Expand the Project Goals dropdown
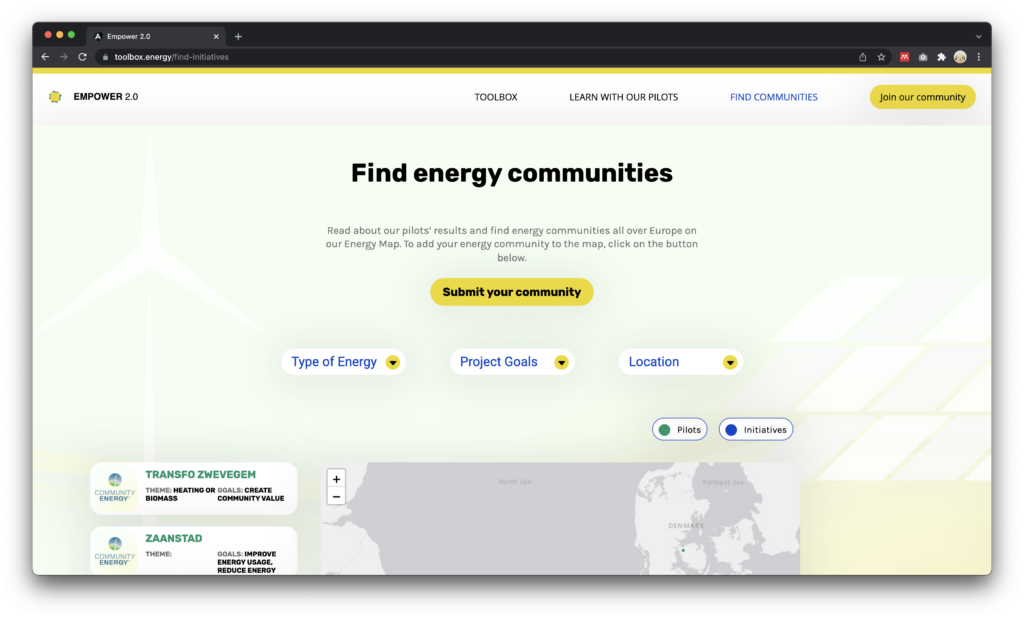This screenshot has height=618, width=1024. (511, 361)
